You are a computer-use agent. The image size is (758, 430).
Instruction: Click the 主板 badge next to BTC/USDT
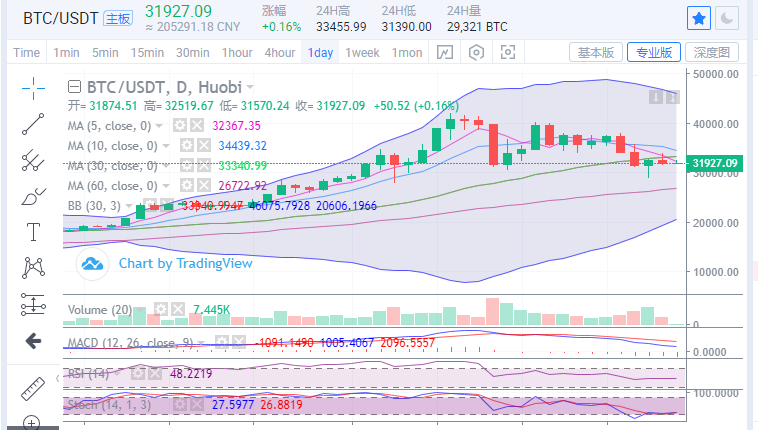tap(118, 19)
